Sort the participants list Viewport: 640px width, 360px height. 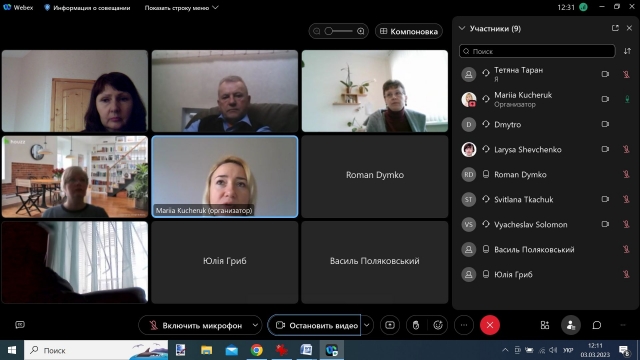click(x=627, y=51)
